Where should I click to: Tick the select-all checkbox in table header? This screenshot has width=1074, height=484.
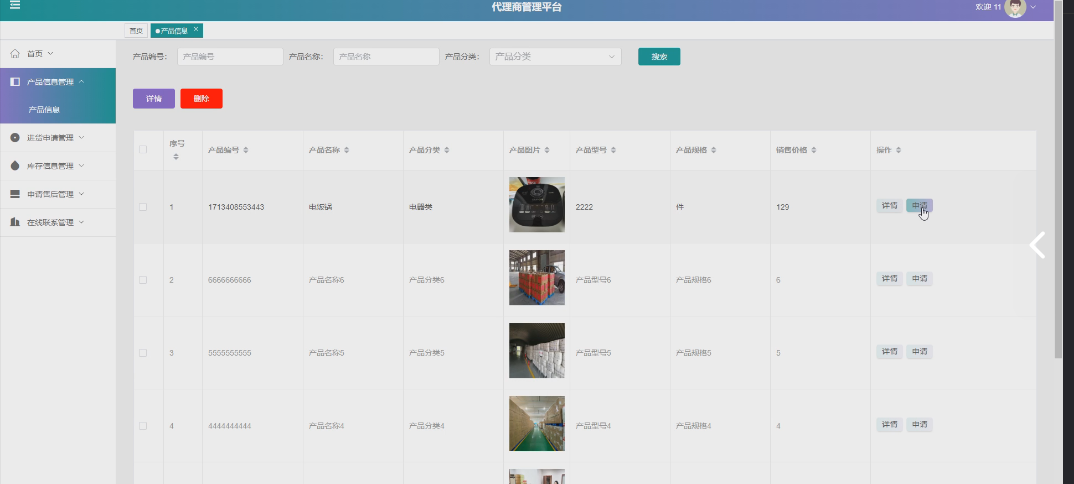coord(143,149)
